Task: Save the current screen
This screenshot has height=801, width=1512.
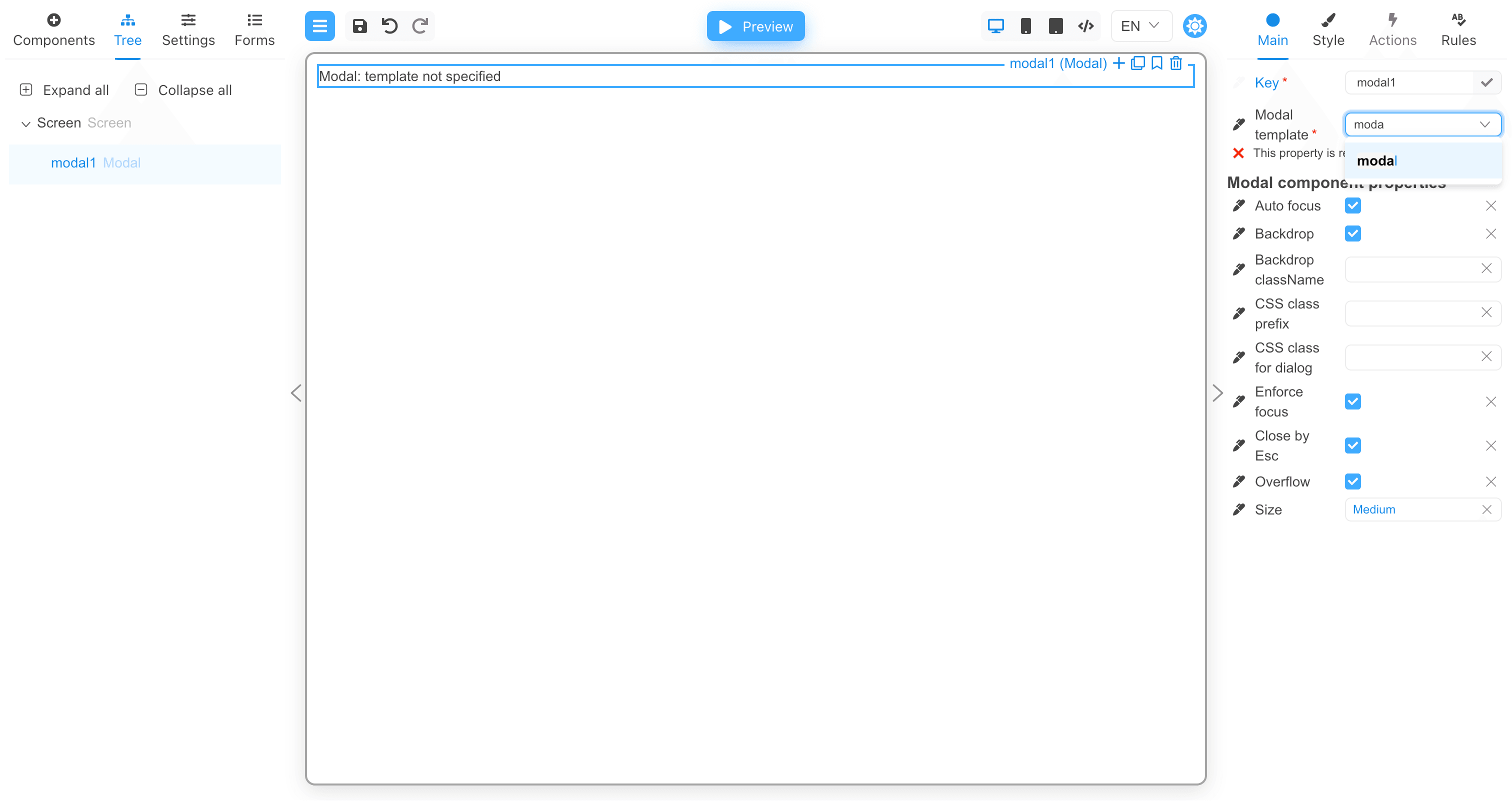Action: coord(359,26)
